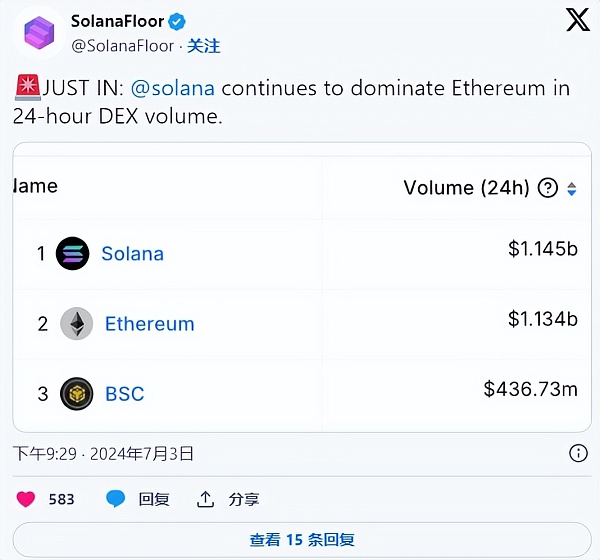Click the reply speech bubble icon
The width and height of the screenshot is (600, 560).
click(116, 498)
